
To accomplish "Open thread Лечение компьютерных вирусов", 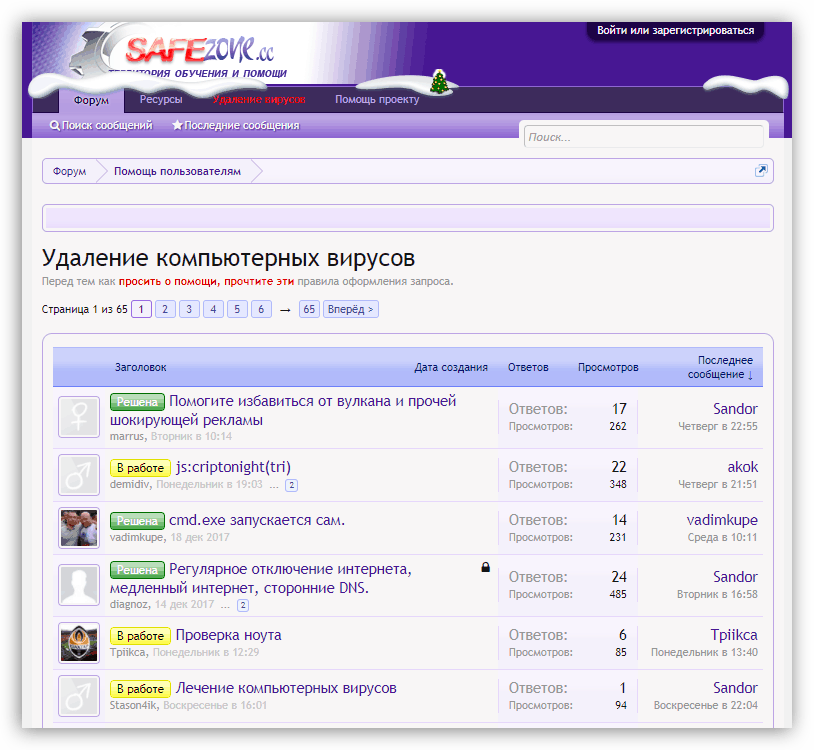I will 286,688.
